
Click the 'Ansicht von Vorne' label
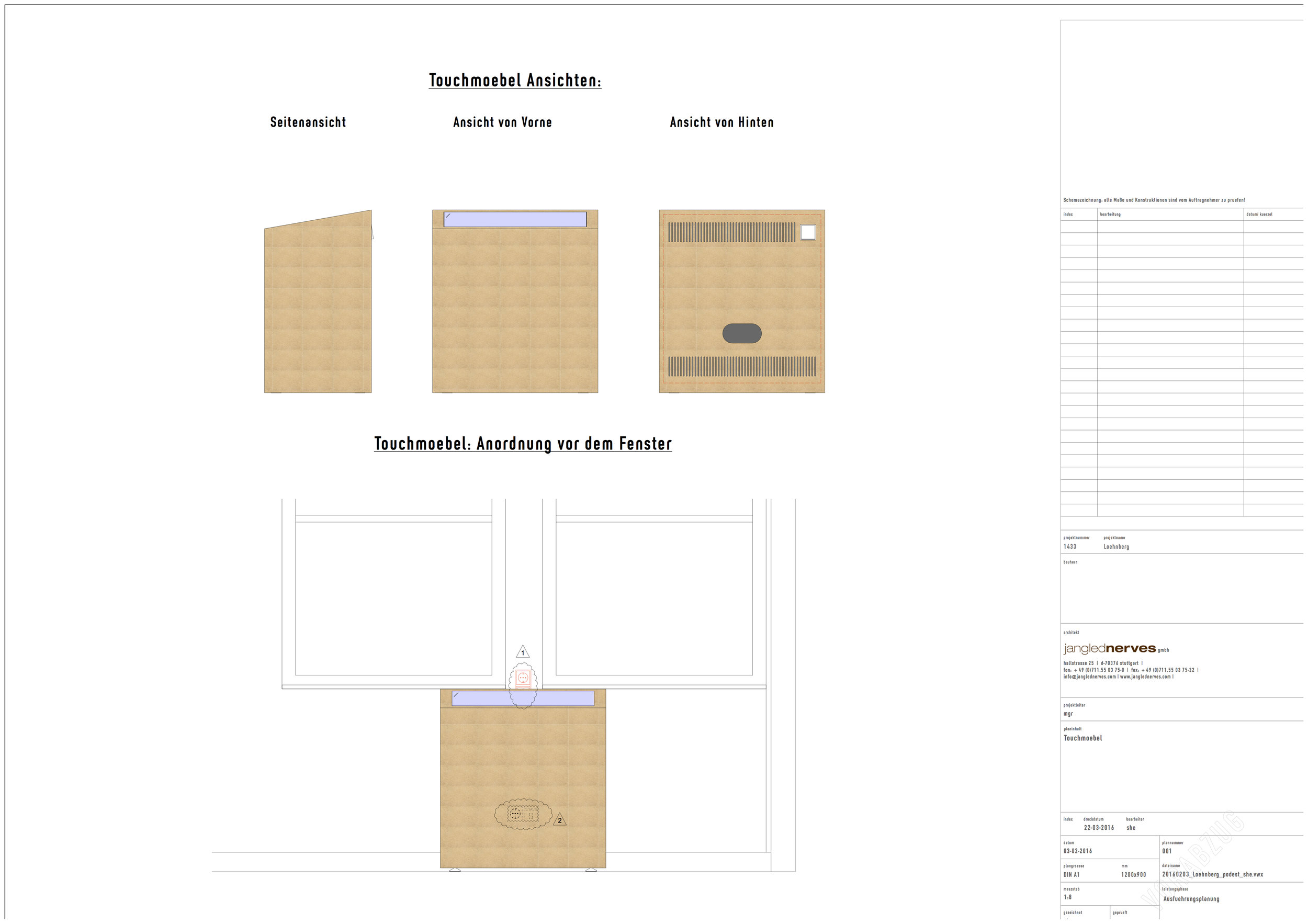coord(502,122)
